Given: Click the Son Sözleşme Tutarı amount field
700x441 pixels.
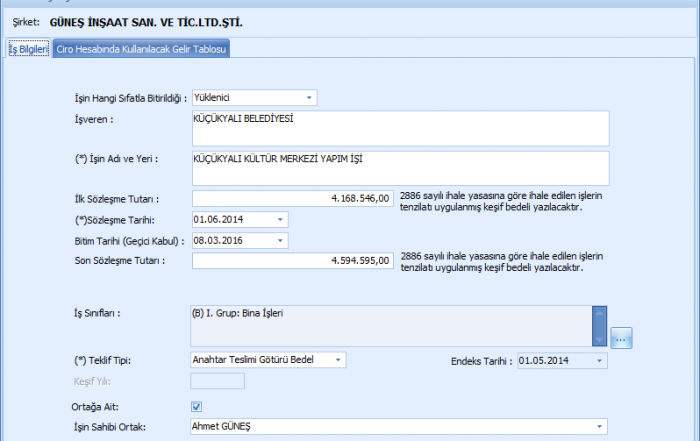Looking at the screenshot, I should point(291,260).
